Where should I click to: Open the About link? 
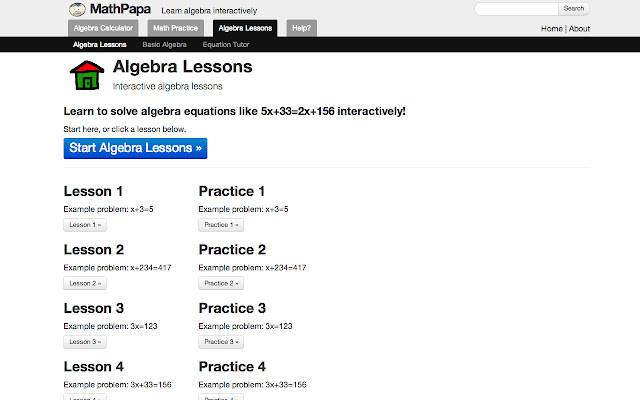[x=579, y=29]
